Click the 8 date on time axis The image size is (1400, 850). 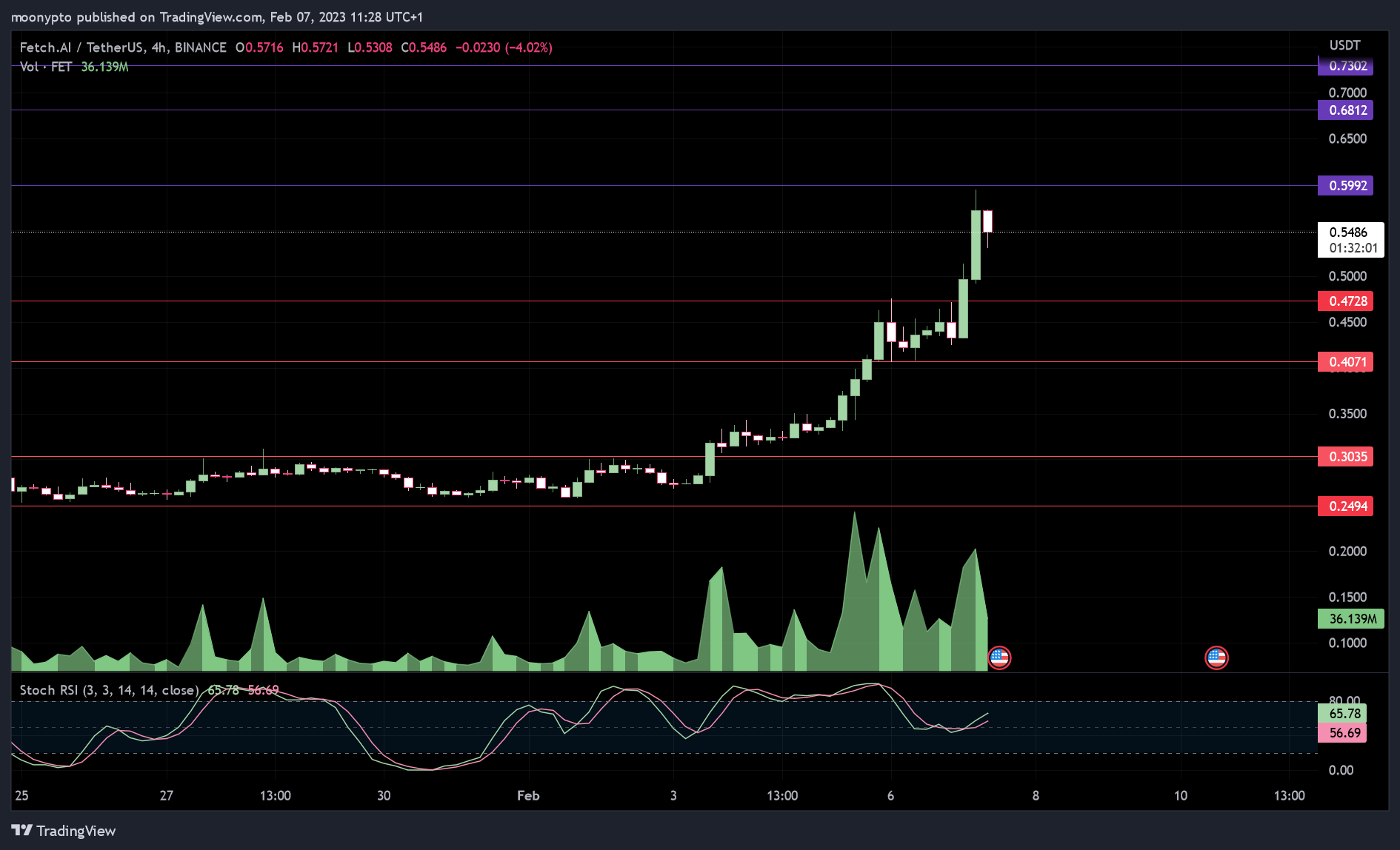[x=1036, y=796]
